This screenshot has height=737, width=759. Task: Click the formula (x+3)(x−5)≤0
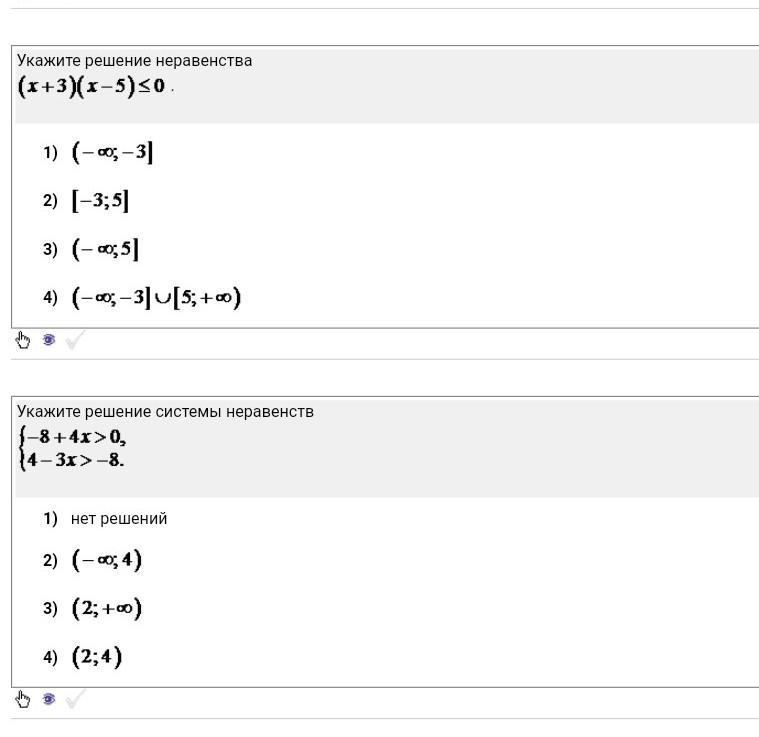91,86
